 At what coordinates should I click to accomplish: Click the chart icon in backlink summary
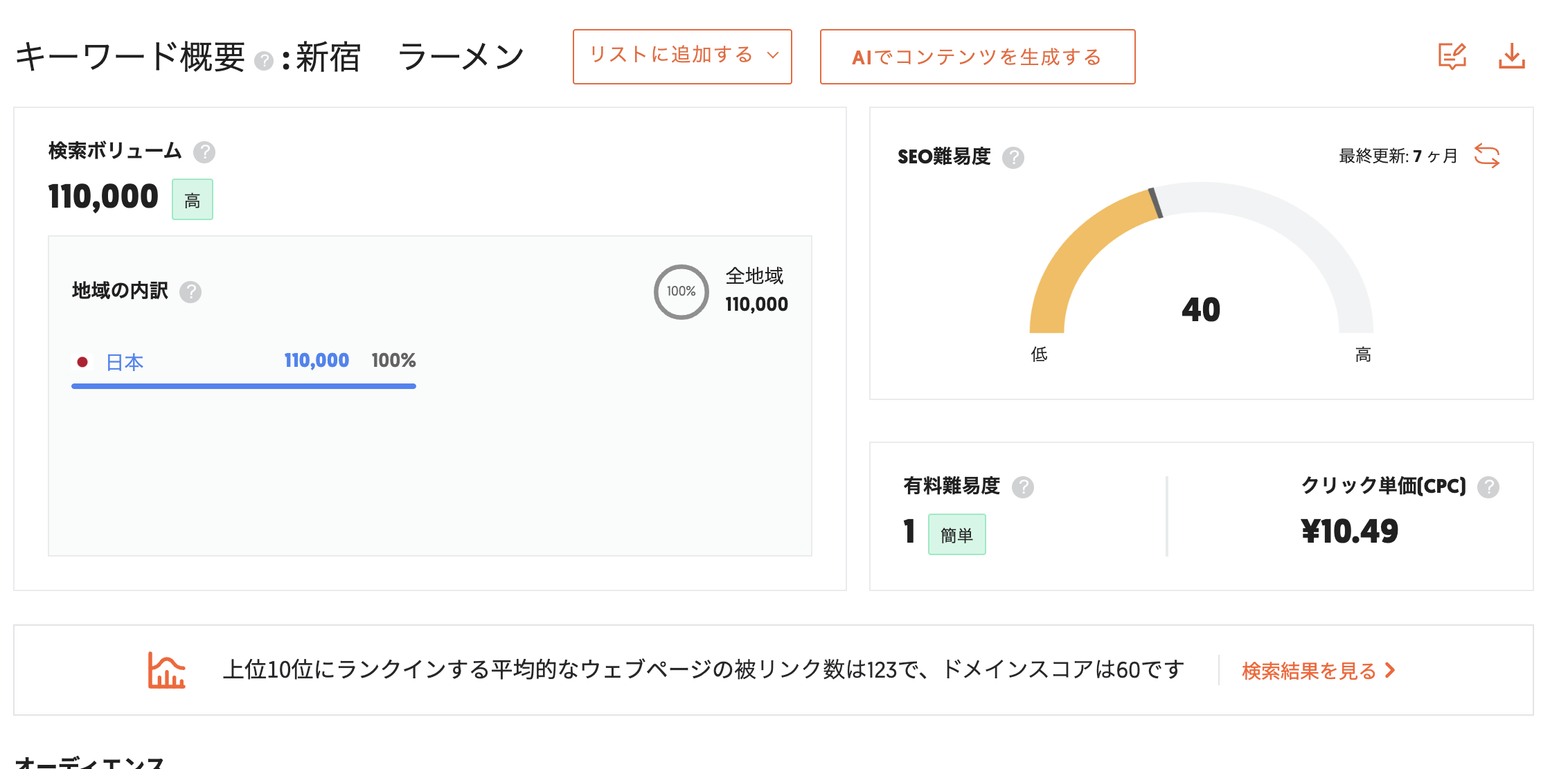pyautogui.click(x=166, y=670)
